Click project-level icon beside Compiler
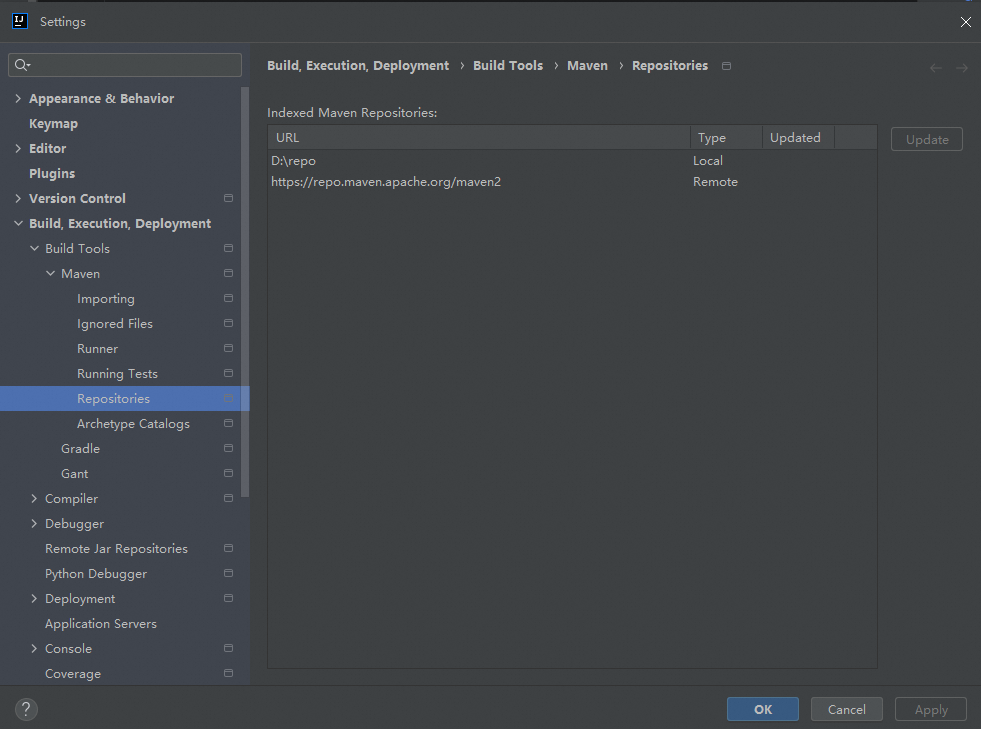 point(228,499)
